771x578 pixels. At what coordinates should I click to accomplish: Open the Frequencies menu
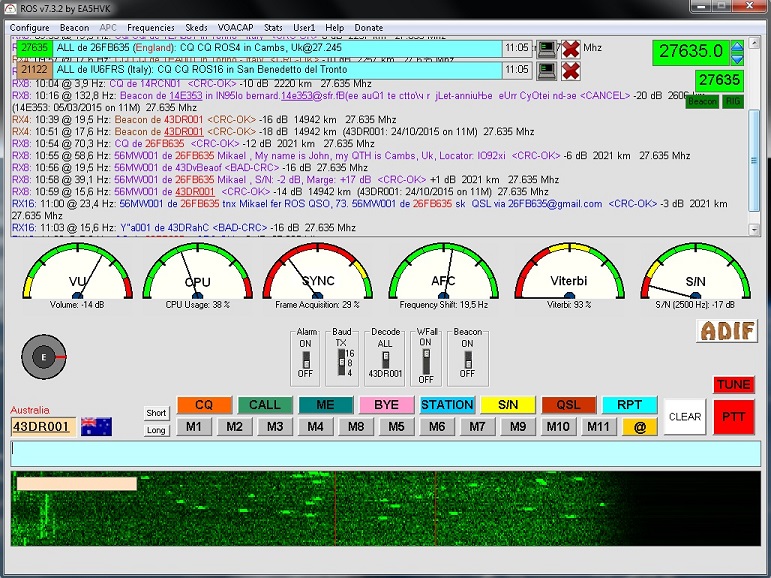150,28
